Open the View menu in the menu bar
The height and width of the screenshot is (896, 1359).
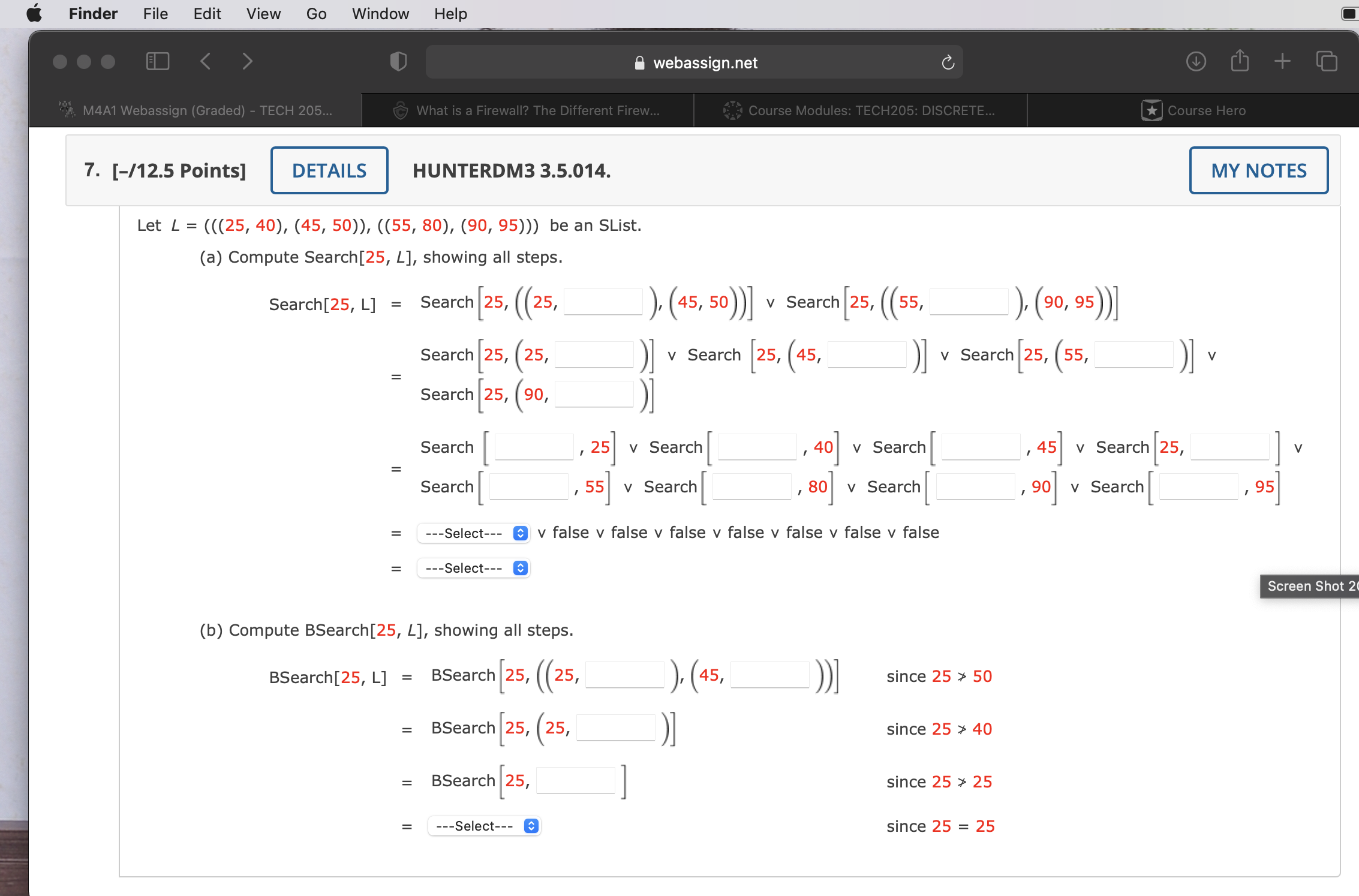(263, 13)
